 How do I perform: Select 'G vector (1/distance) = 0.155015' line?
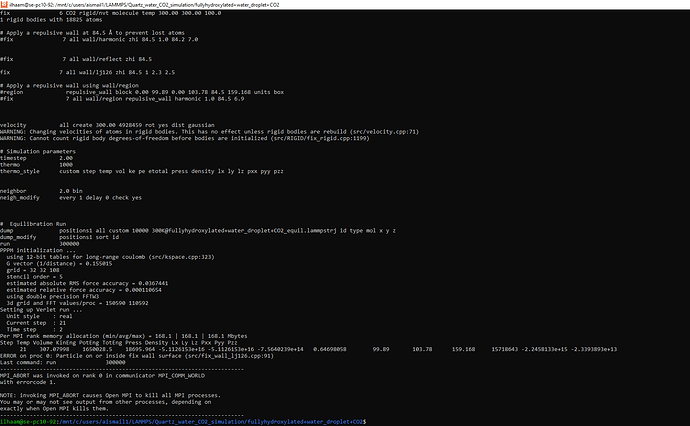point(59,264)
